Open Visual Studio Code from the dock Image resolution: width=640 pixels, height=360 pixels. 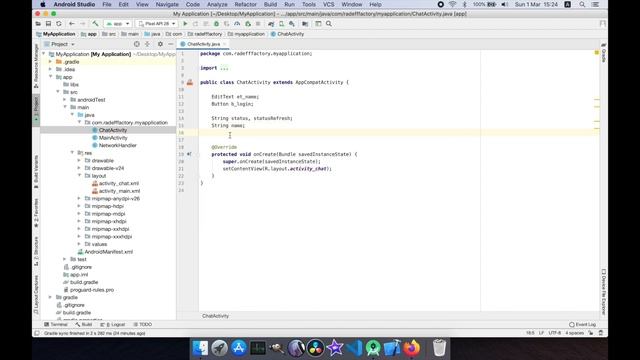point(354,348)
